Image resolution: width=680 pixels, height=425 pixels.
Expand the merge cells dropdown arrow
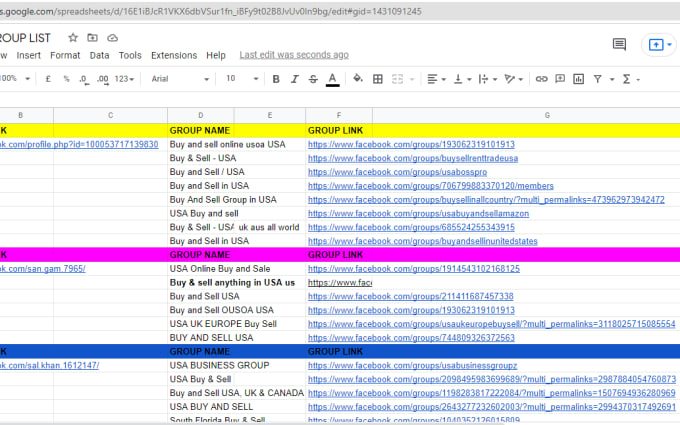[x=412, y=79]
